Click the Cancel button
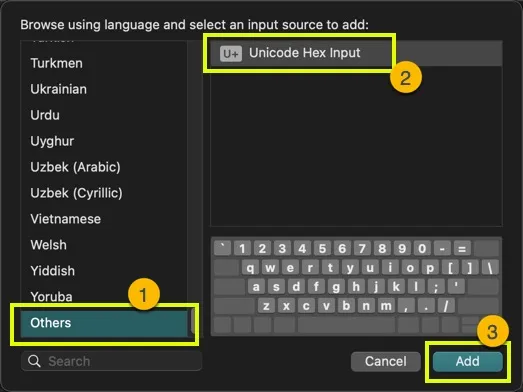This screenshot has height=392, width=523. pos(386,361)
